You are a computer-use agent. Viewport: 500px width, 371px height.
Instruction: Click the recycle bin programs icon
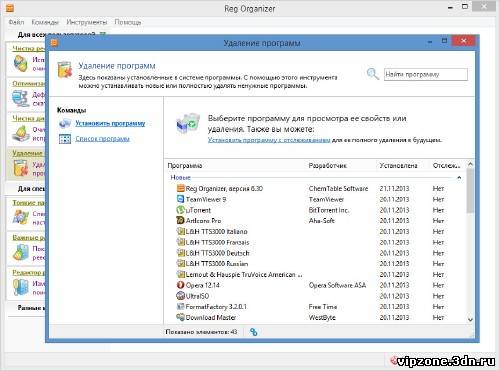(188, 123)
